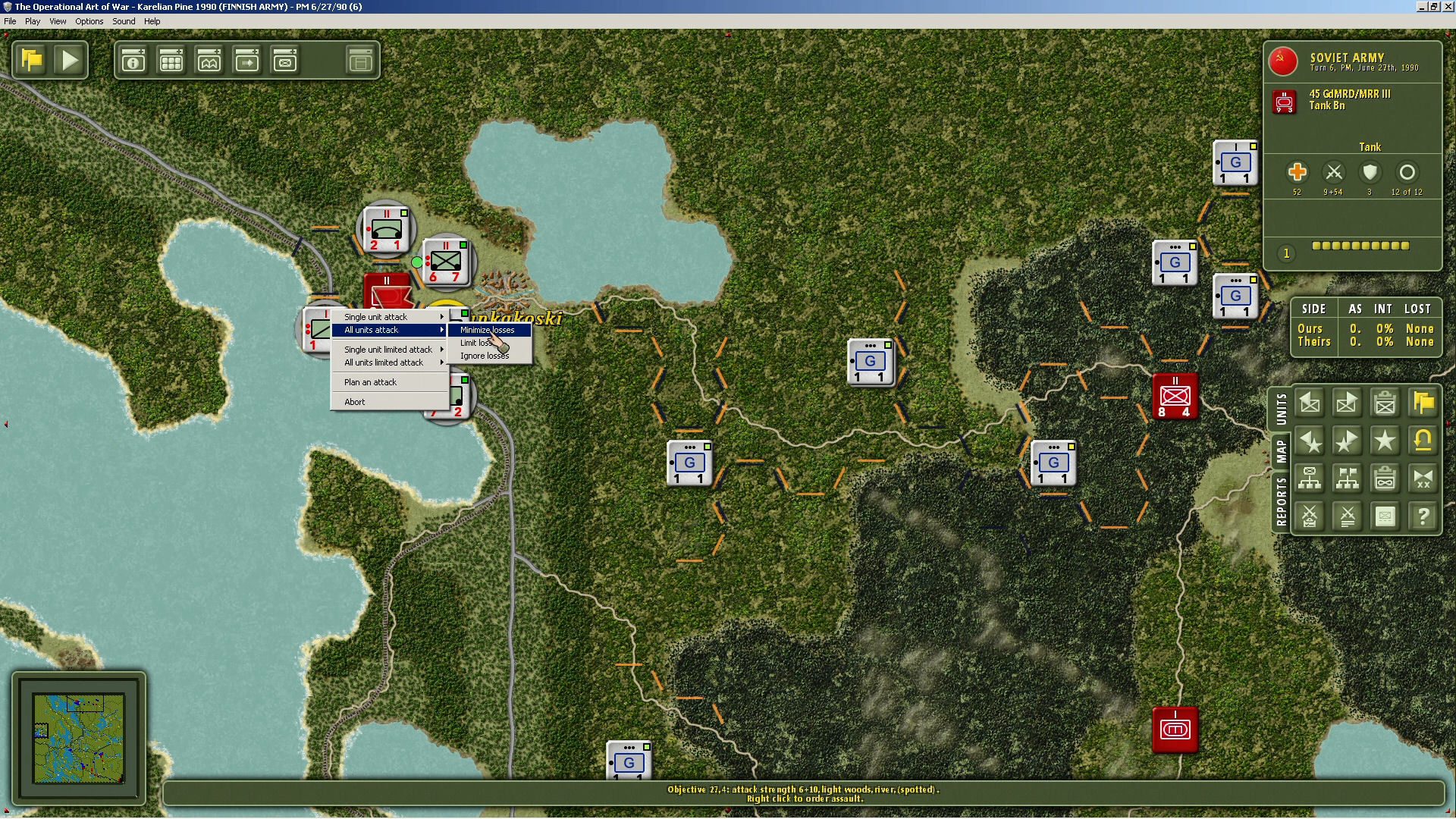Click the yellow flags icon in Units panel
Viewport: 1456px width, 819px height.
click(1423, 403)
